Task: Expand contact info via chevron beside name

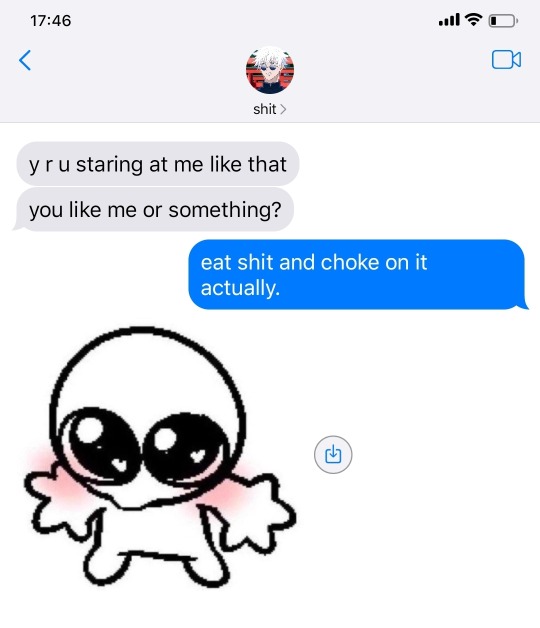Action: [x=283, y=109]
